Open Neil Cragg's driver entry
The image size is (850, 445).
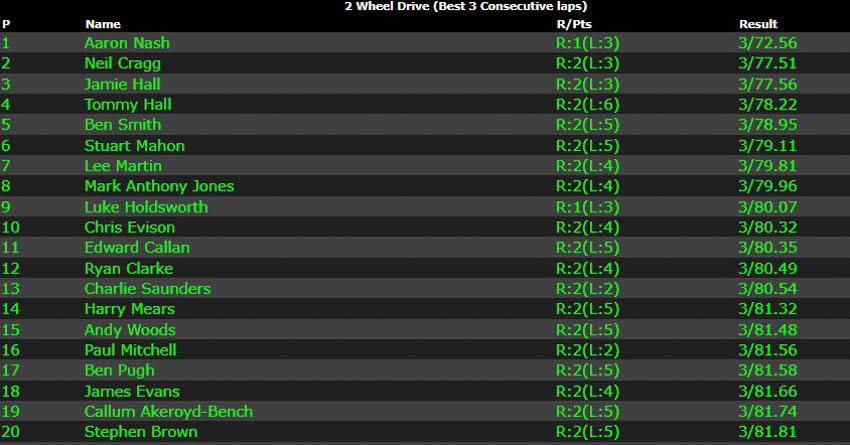coord(122,63)
